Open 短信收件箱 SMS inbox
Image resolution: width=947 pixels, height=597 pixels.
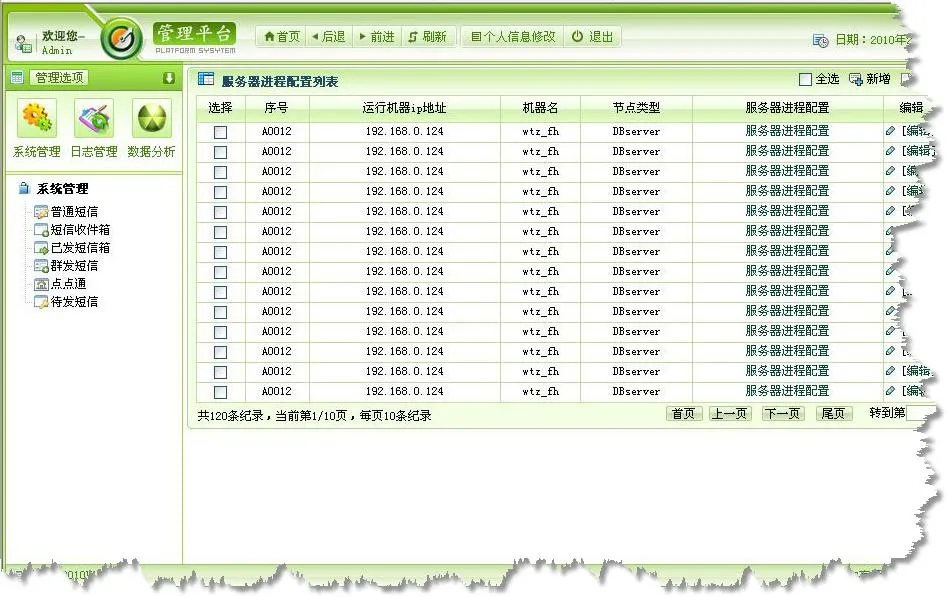[x=72, y=230]
